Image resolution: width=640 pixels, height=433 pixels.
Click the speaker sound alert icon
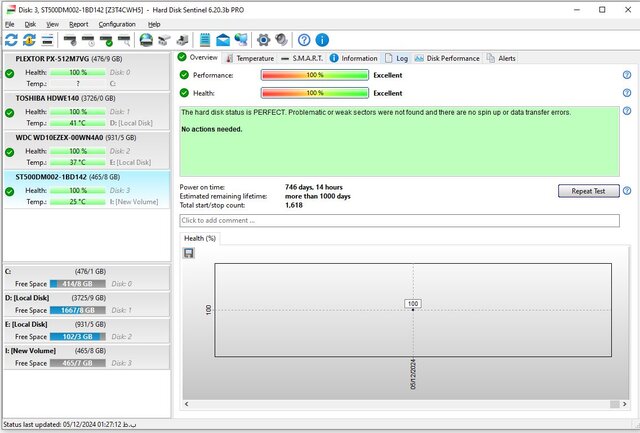click(x=282, y=40)
